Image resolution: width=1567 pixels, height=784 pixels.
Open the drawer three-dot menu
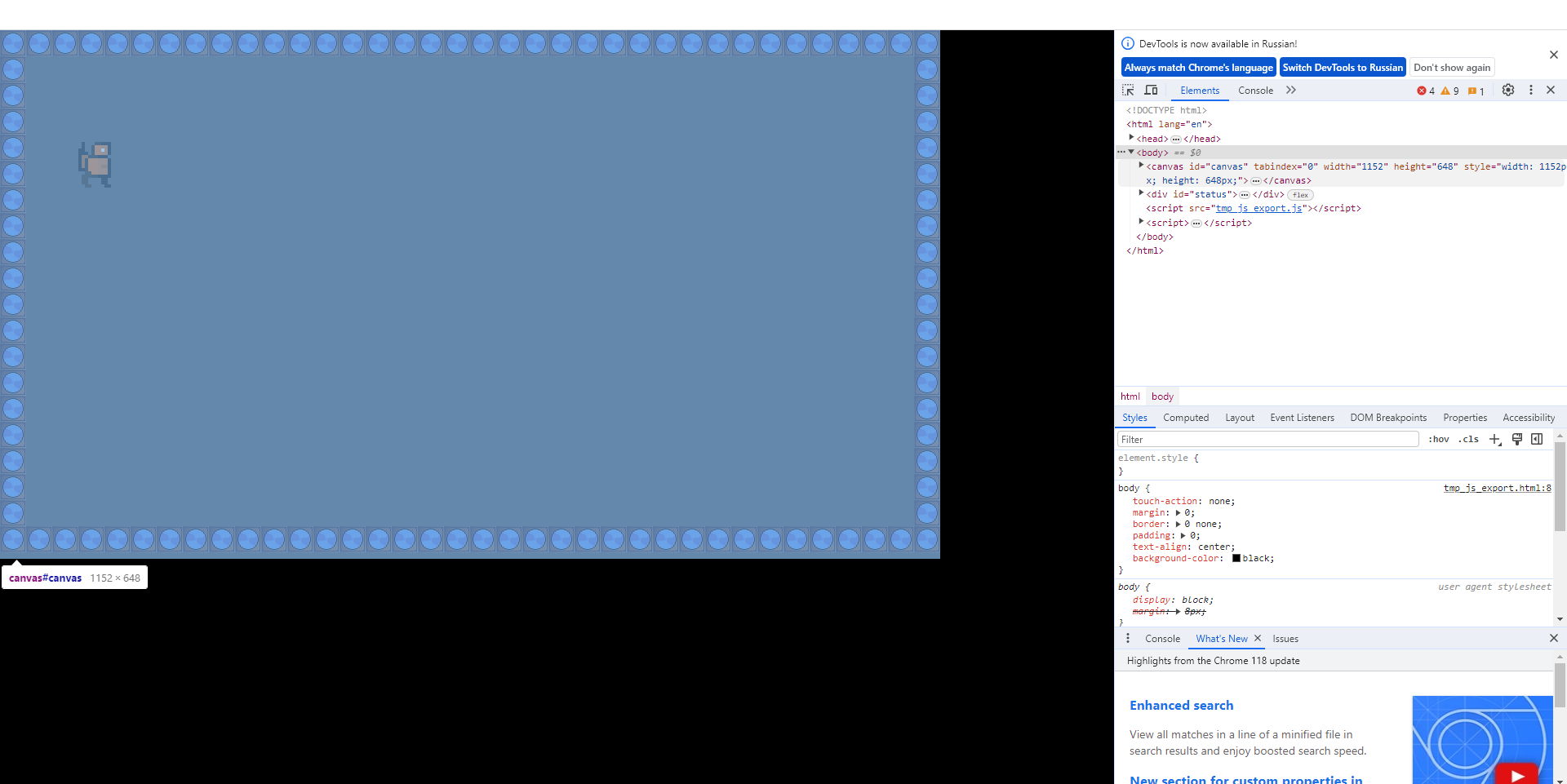[x=1128, y=638]
